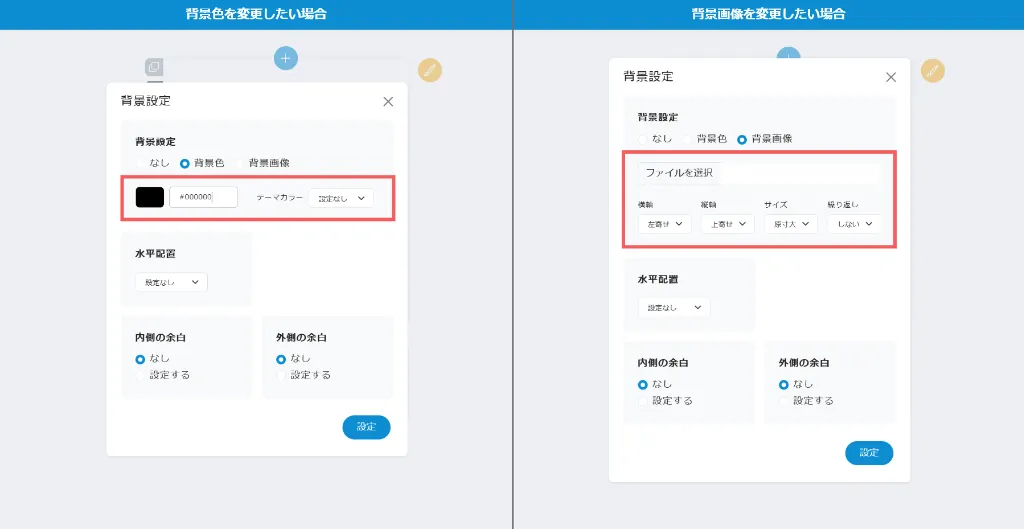This screenshot has height=529, width=1024.
Task: Close the right 背景設定 dialog with X
Action: click(x=891, y=77)
